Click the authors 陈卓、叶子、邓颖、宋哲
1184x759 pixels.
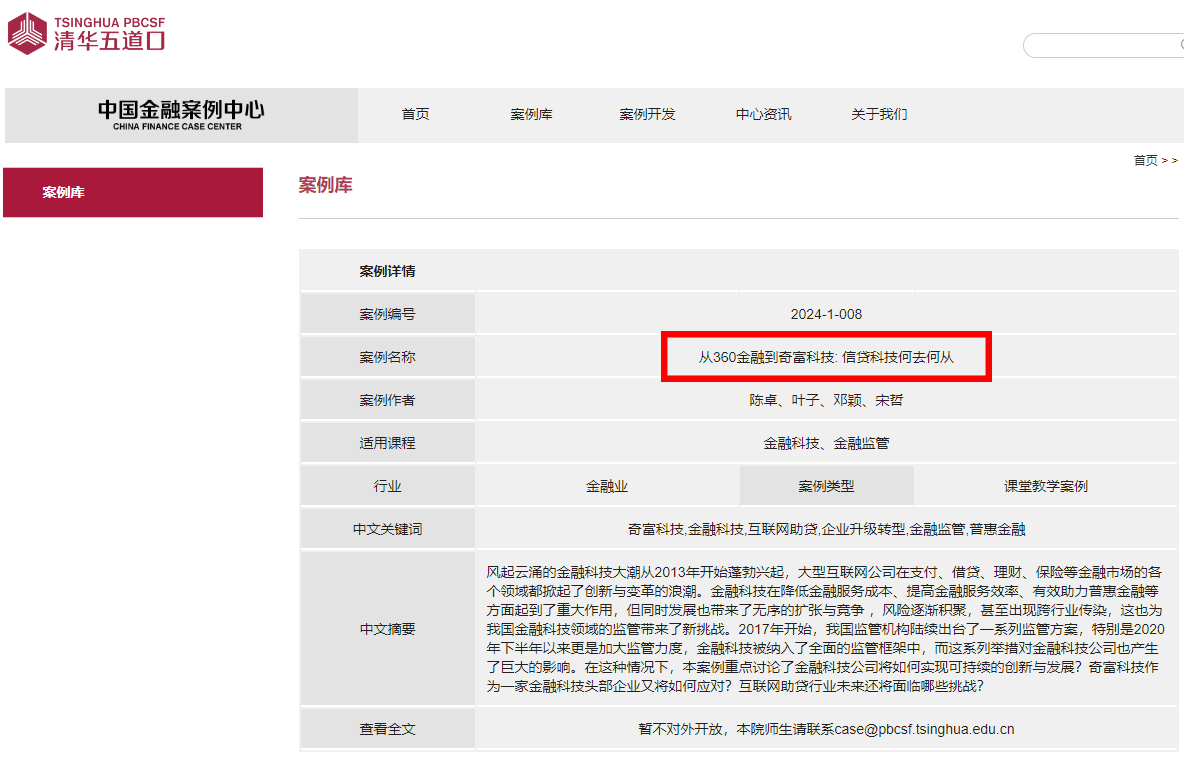point(826,400)
